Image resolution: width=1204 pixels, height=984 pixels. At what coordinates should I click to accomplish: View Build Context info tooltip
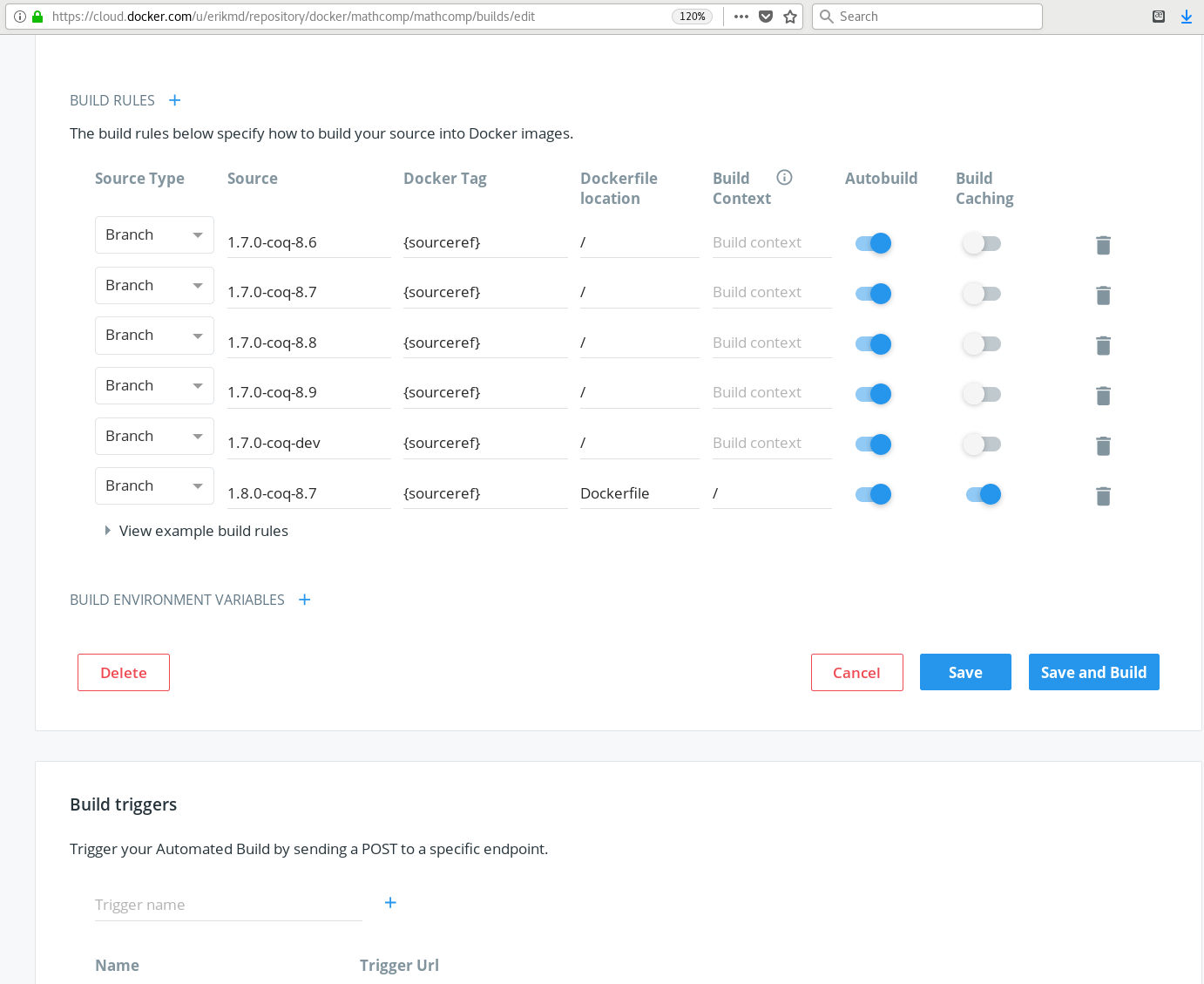click(784, 177)
